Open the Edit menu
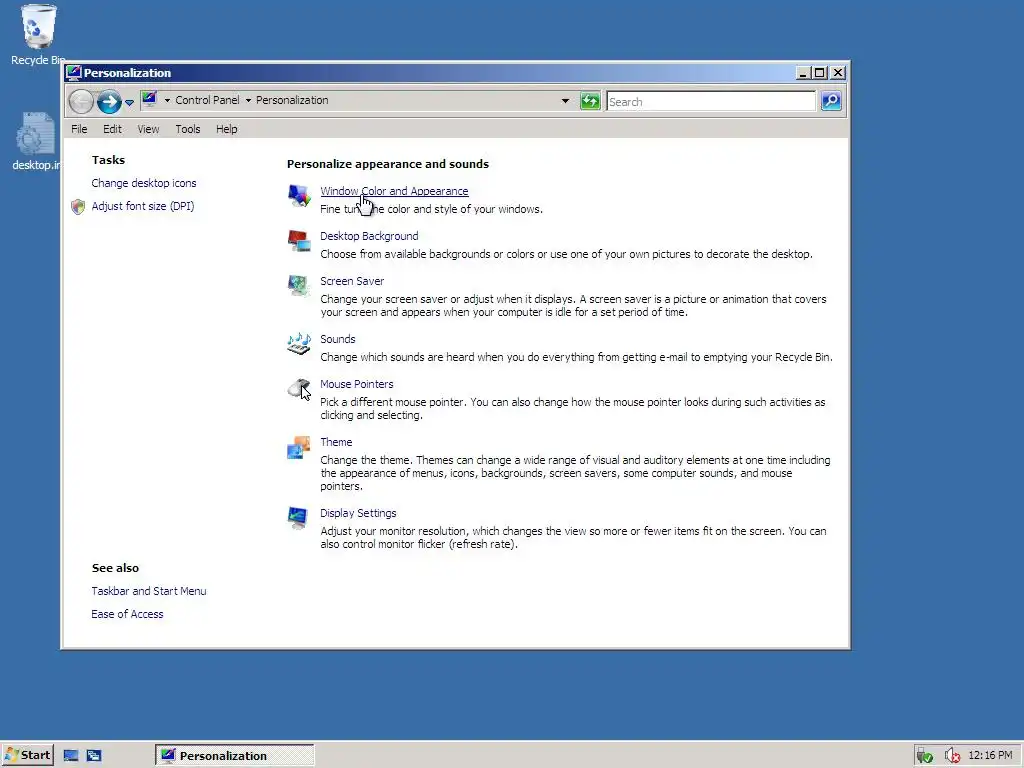 pyautogui.click(x=112, y=129)
